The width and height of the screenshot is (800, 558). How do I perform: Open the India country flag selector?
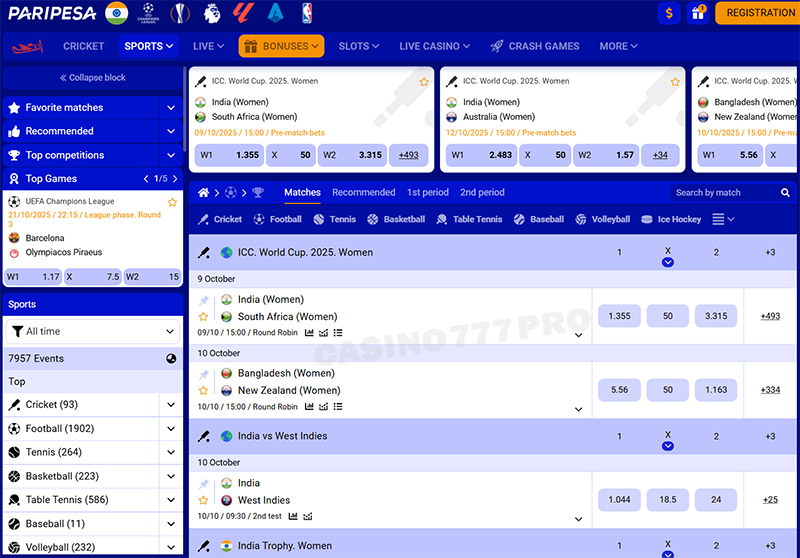(116, 13)
